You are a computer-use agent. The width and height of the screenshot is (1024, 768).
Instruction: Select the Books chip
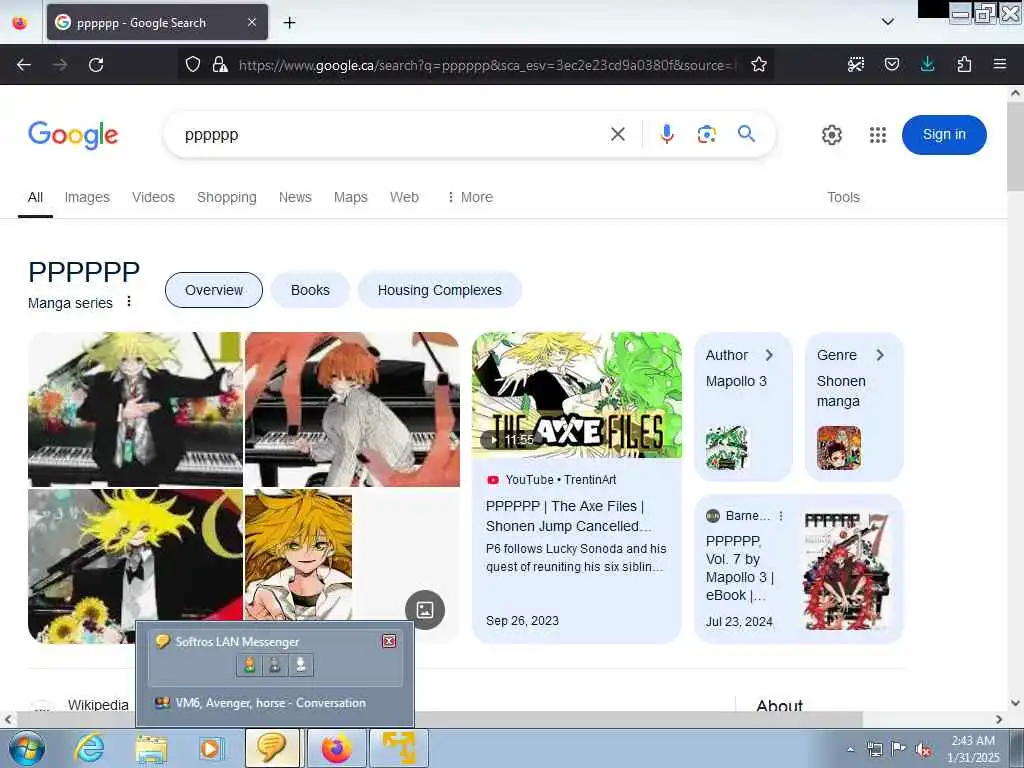[x=310, y=290]
